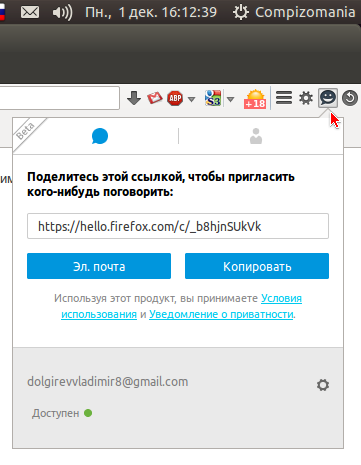361x465 pixels.
Task: Click the S3 Google Translator icon
Action: 213,98
